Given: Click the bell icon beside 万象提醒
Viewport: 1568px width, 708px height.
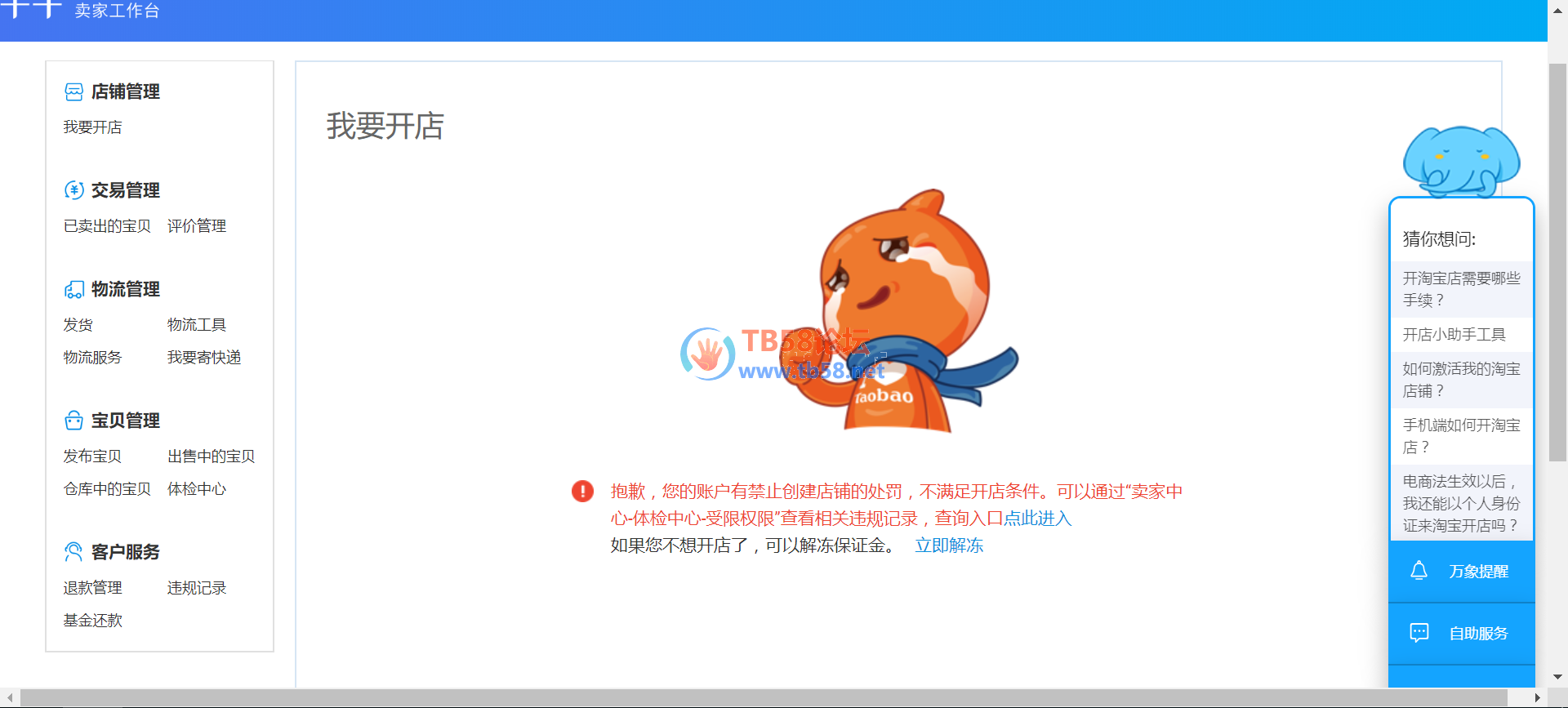Looking at the screenshot, I should point(1419,571).
